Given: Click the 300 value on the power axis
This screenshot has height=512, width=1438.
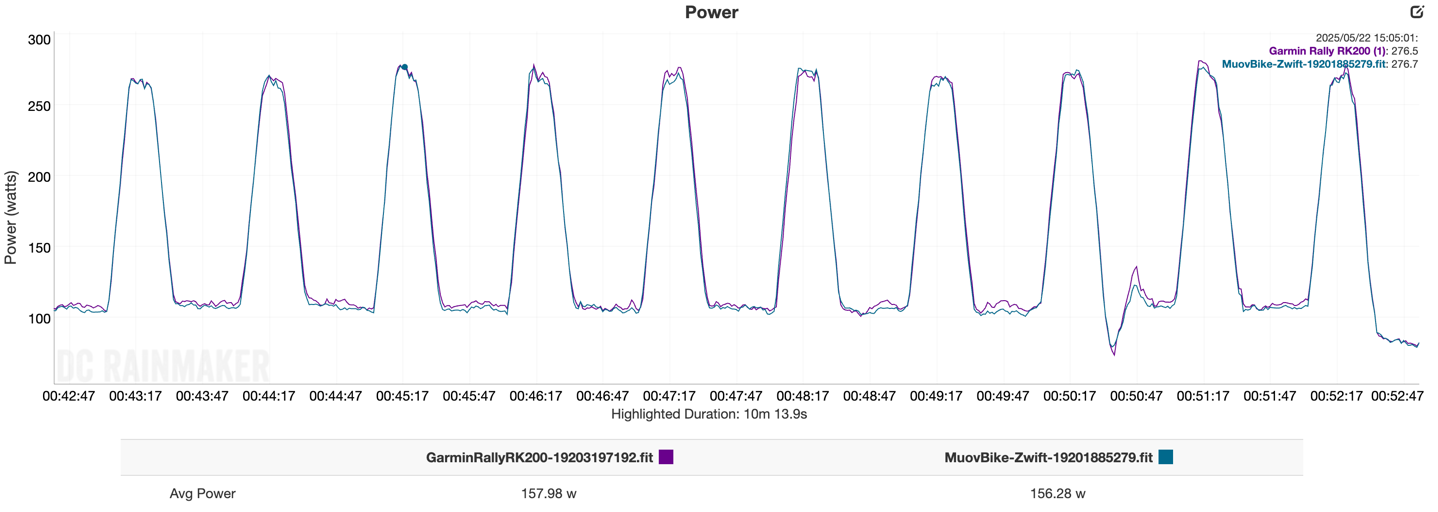Looking at the screenshot, I should coord(39,40).
